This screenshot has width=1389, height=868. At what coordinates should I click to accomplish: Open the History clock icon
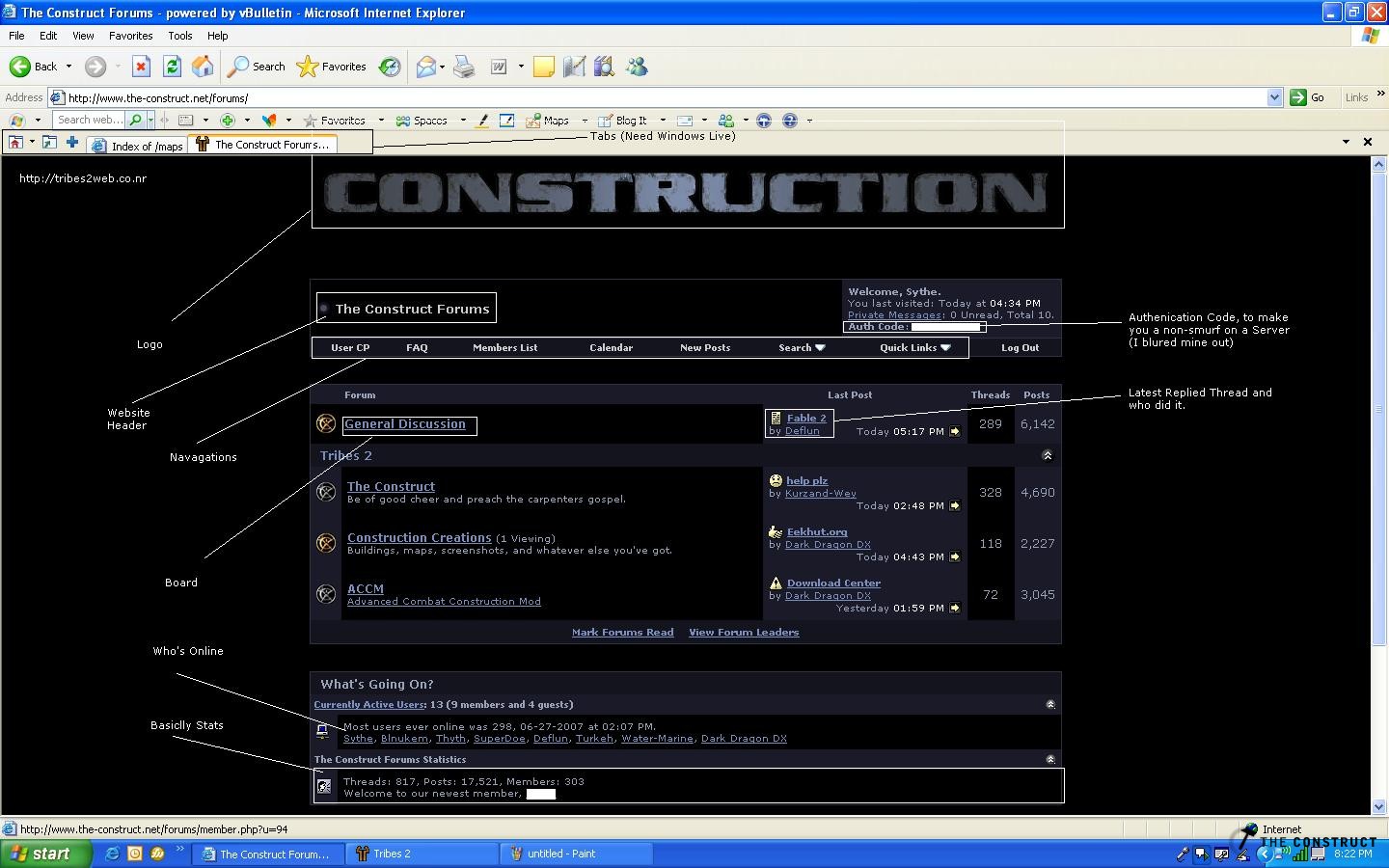tap(390, 67)
